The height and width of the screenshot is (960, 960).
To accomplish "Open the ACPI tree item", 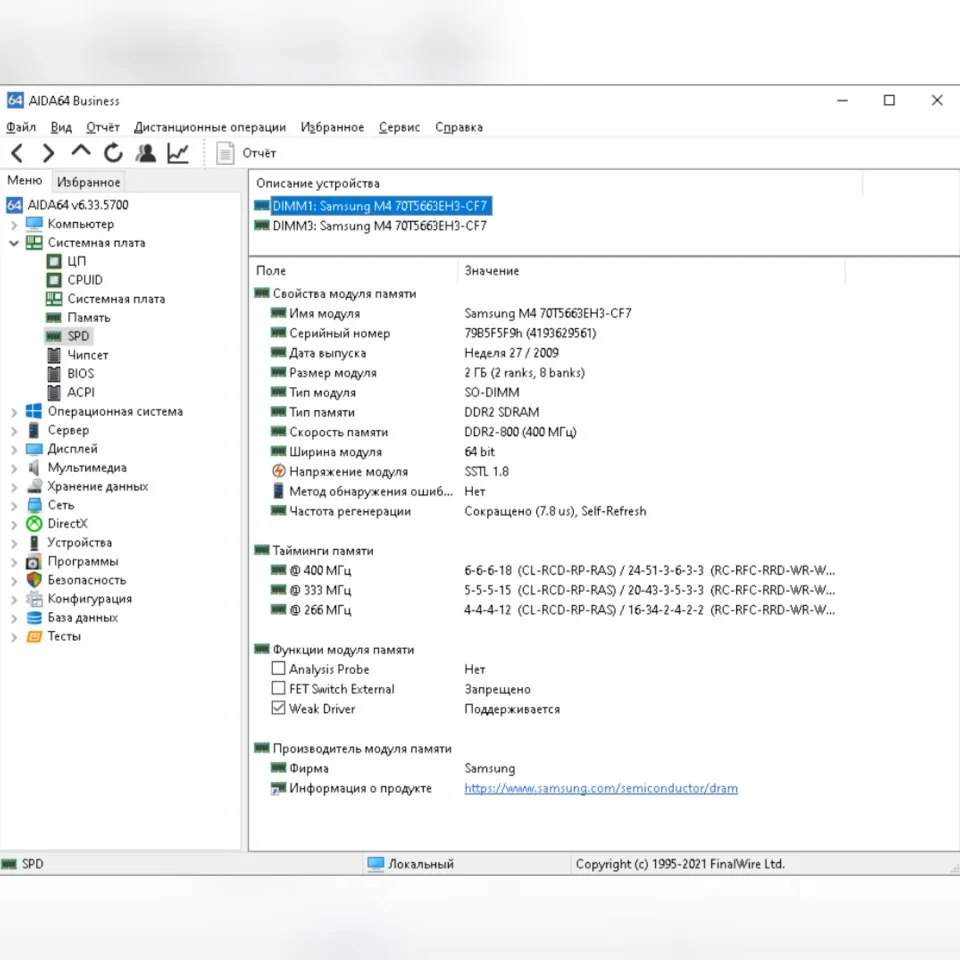I will coord(81,392).
